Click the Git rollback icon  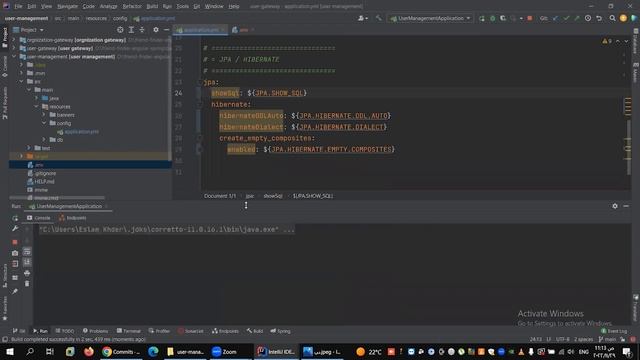(x=599, y=18)
